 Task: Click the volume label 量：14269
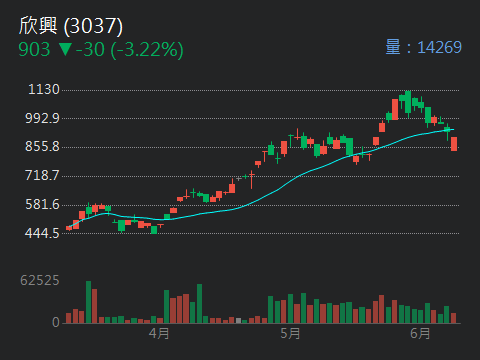423,47
